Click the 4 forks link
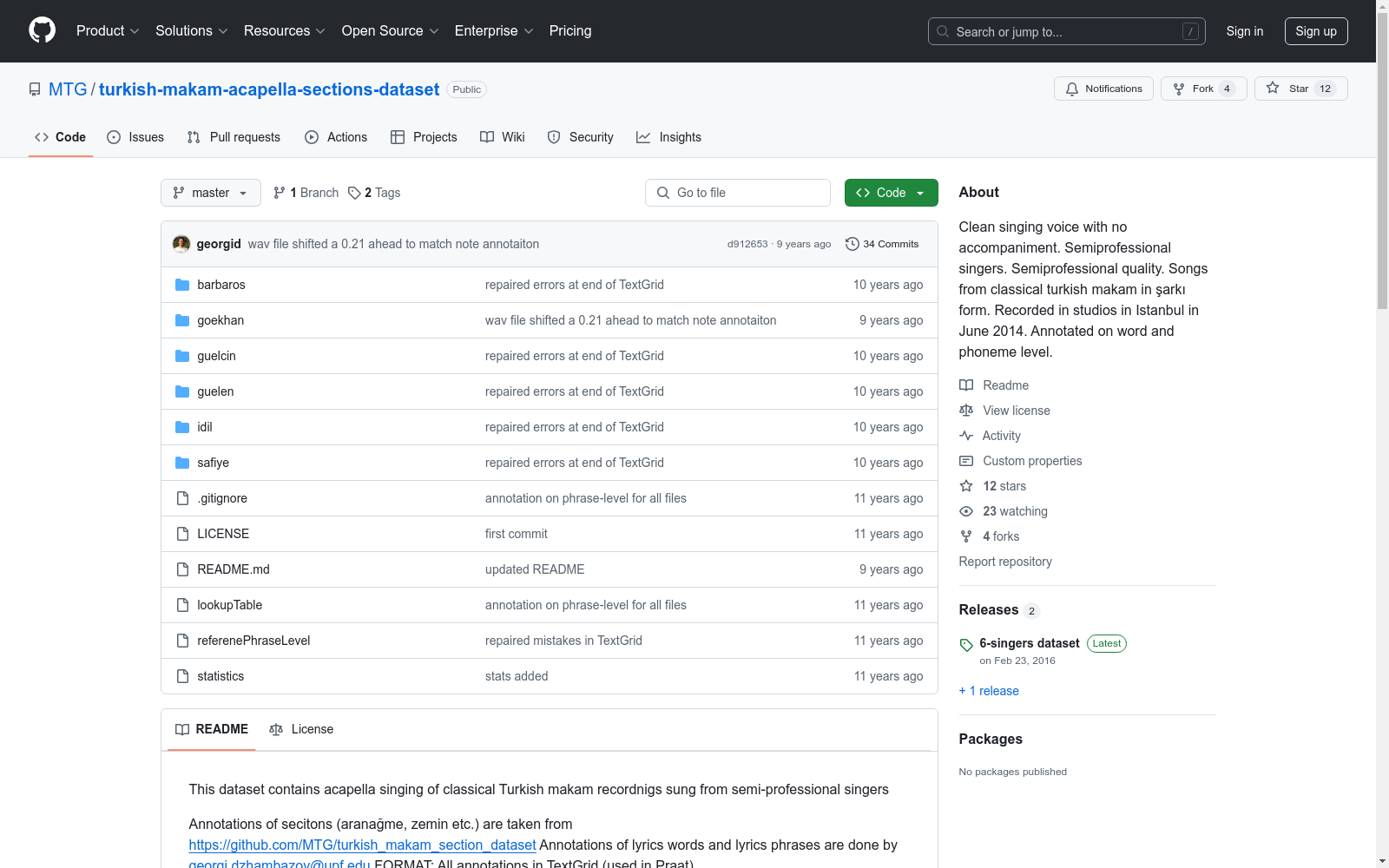 click(x=1001, y=536)
